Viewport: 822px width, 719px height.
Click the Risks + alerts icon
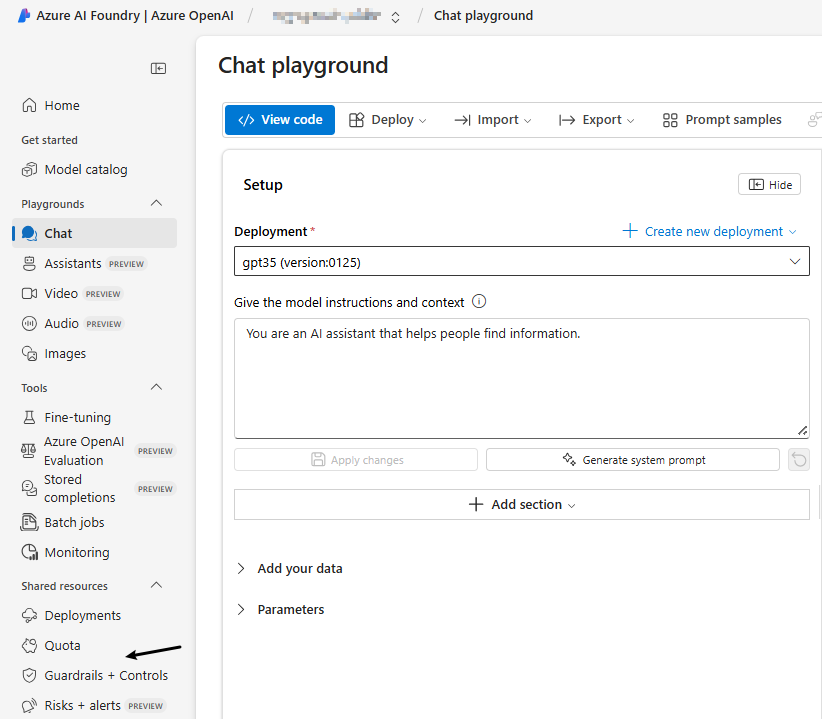(29, 705)
